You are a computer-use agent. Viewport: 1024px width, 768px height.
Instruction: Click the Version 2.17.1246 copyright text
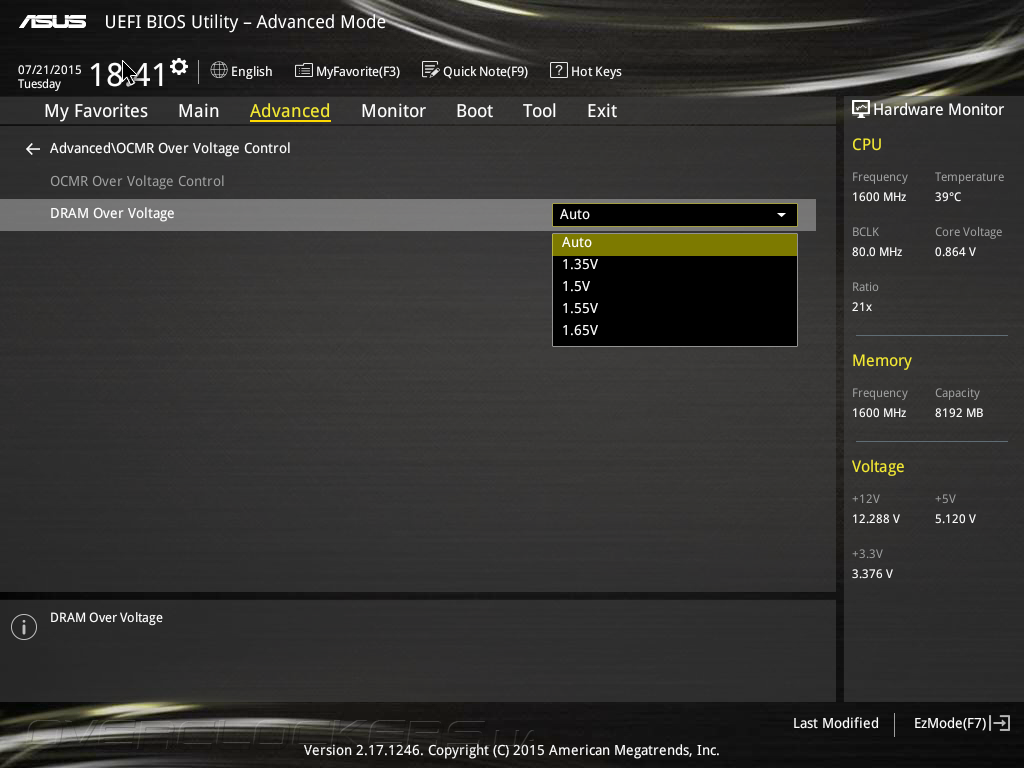511,750
